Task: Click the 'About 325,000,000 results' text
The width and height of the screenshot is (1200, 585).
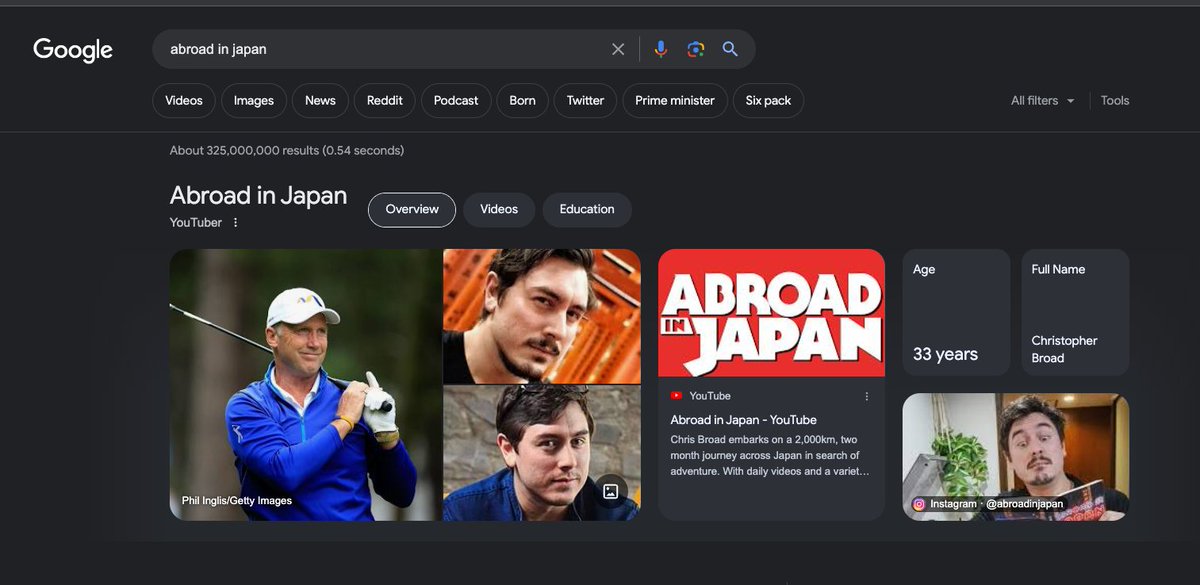Action: pyautogui.click(x=287, y=151)
